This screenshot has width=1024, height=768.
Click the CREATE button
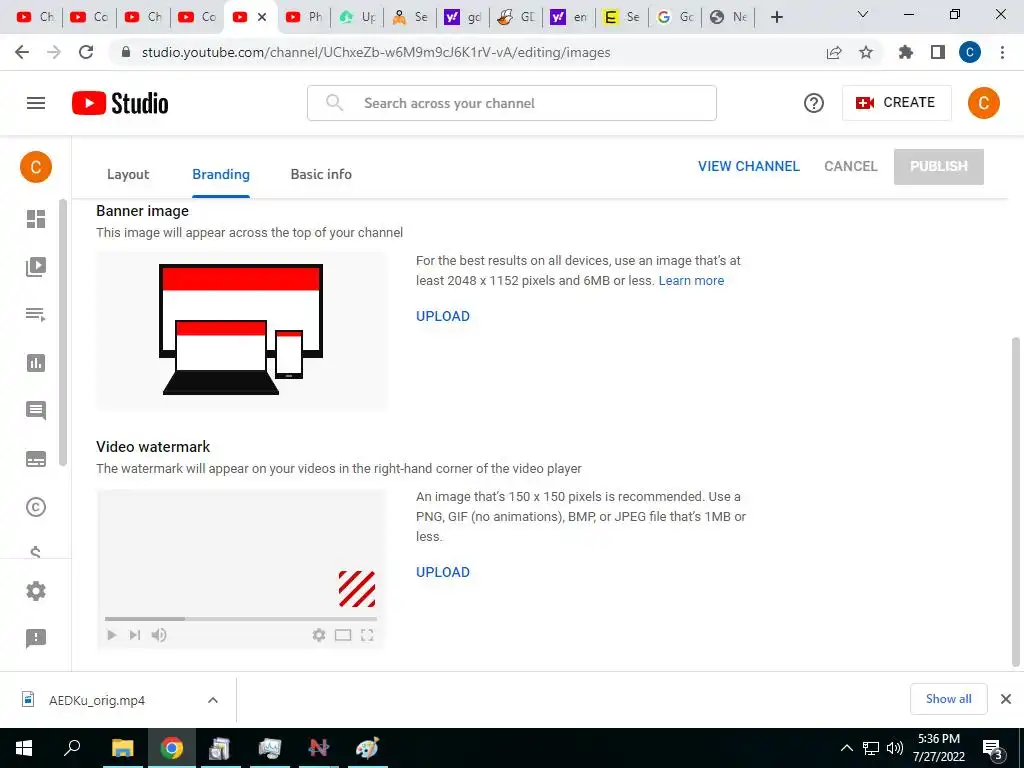(896, 103)
